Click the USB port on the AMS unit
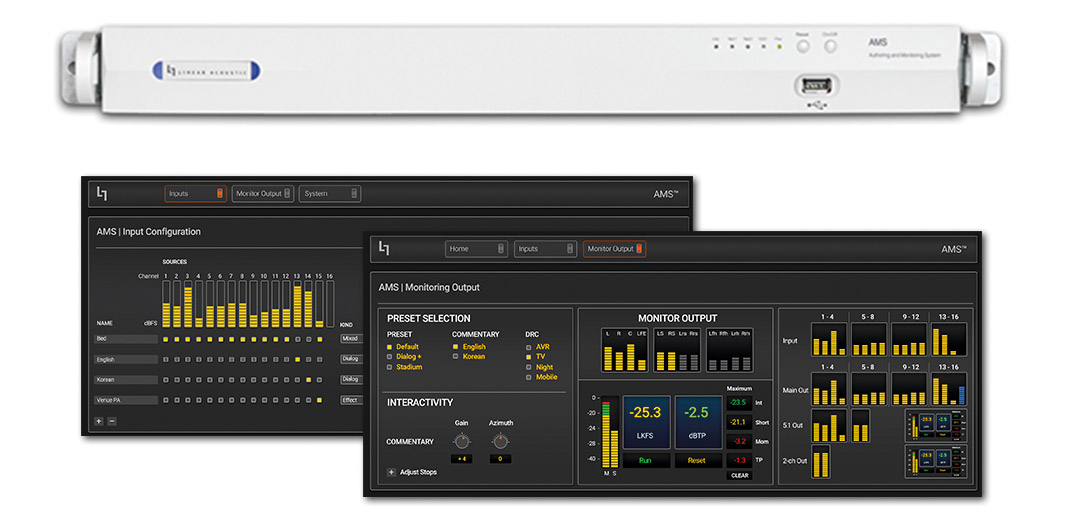 (816, 85)
